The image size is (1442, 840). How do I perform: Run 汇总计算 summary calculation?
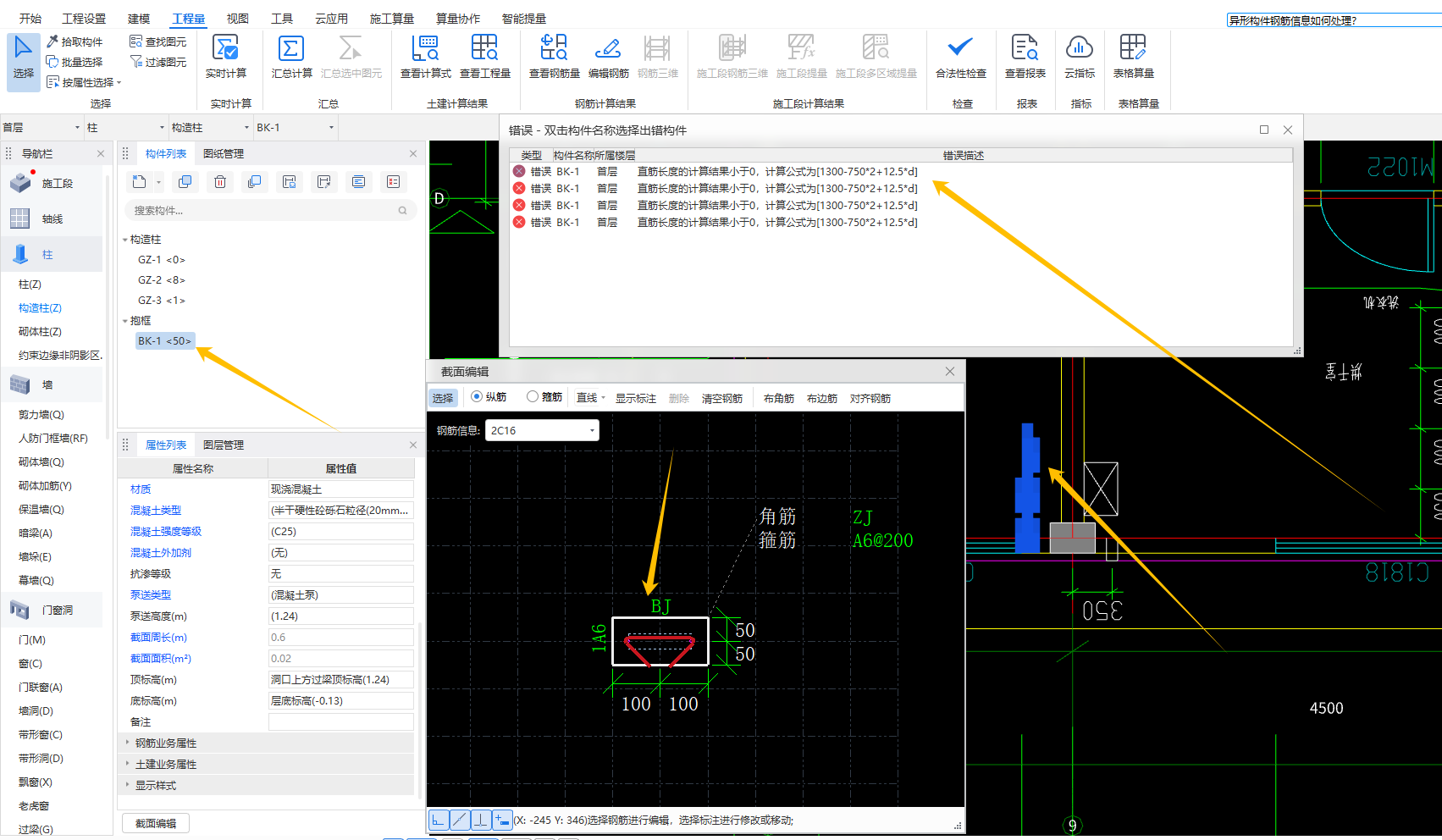(291, 57)
